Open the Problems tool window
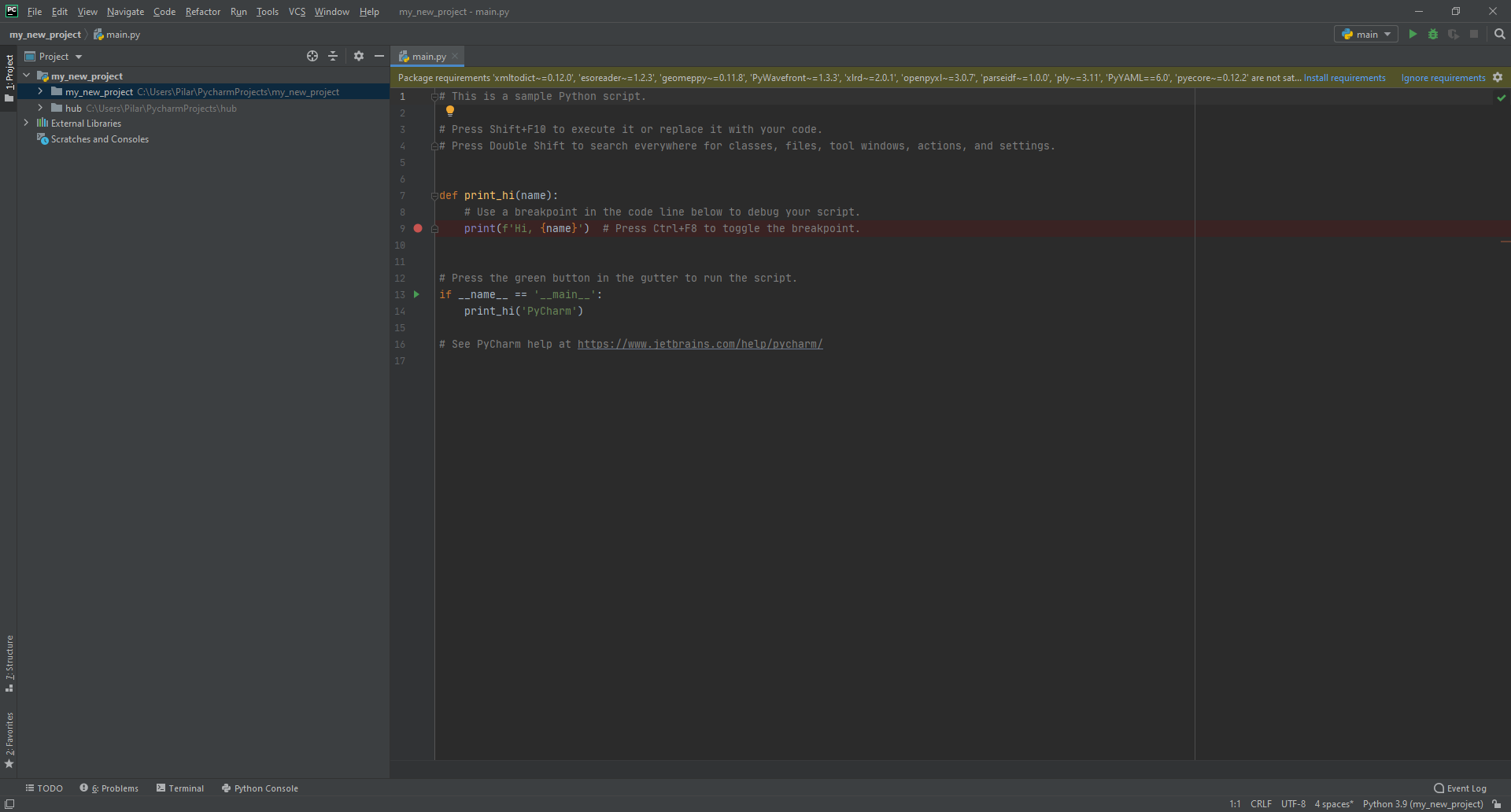This screenshot has width=1511, height=812. [109, 788]
